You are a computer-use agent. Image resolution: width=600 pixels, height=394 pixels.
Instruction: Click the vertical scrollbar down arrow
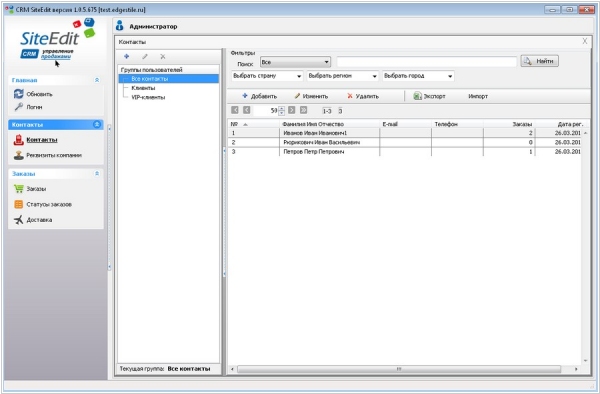coord(585,361)
